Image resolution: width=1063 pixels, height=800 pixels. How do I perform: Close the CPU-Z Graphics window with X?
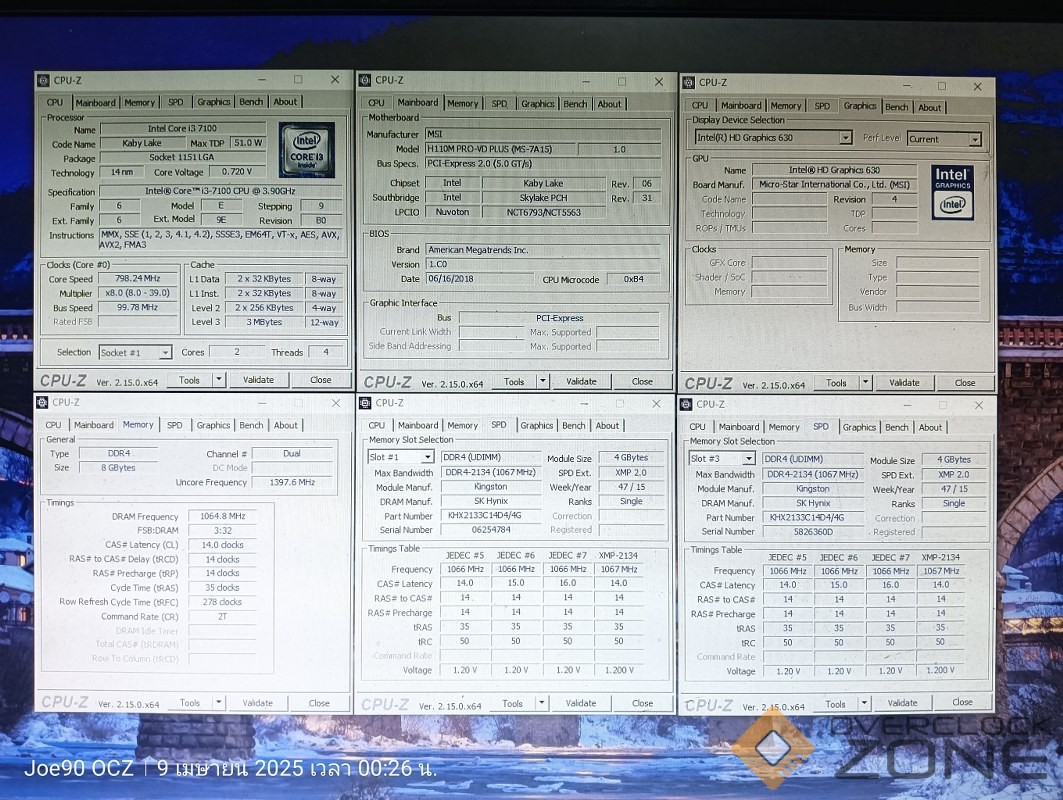click(x=978, y=87)
